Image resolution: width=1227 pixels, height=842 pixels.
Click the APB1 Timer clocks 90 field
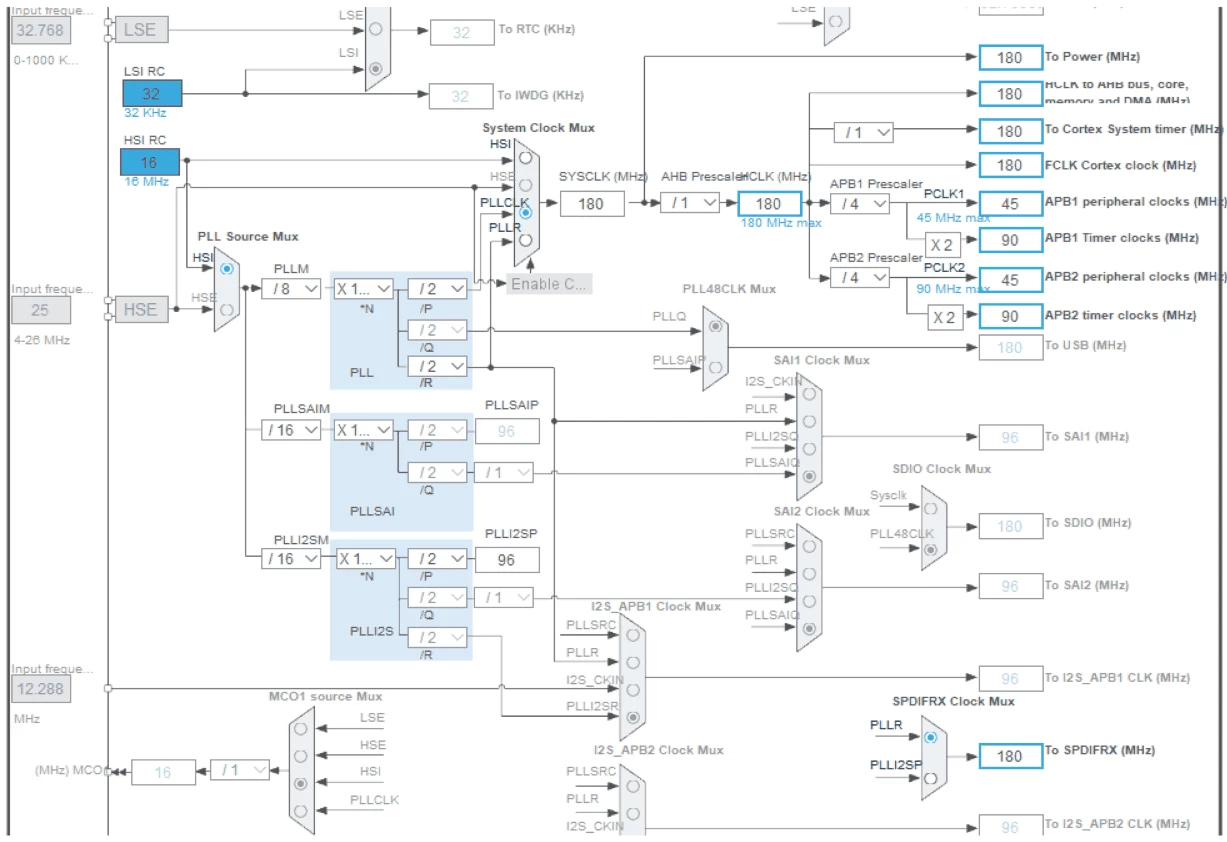[1010, 240]
